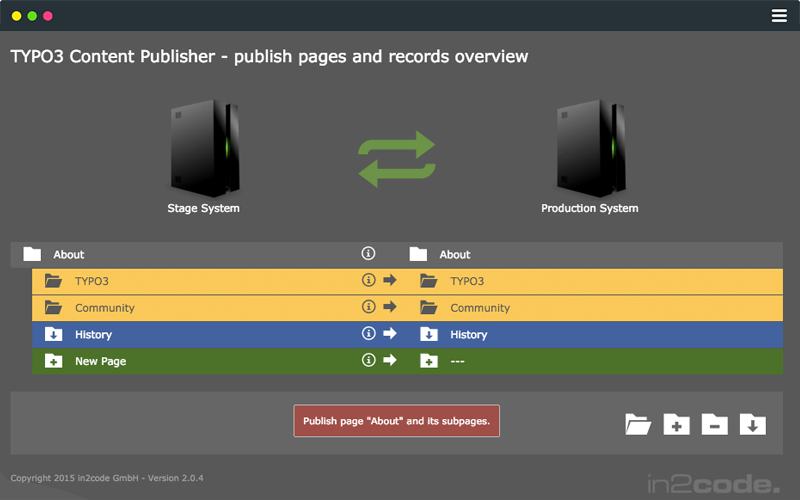Click the open folder icon in bottom toolbar

tap(638, 424)
